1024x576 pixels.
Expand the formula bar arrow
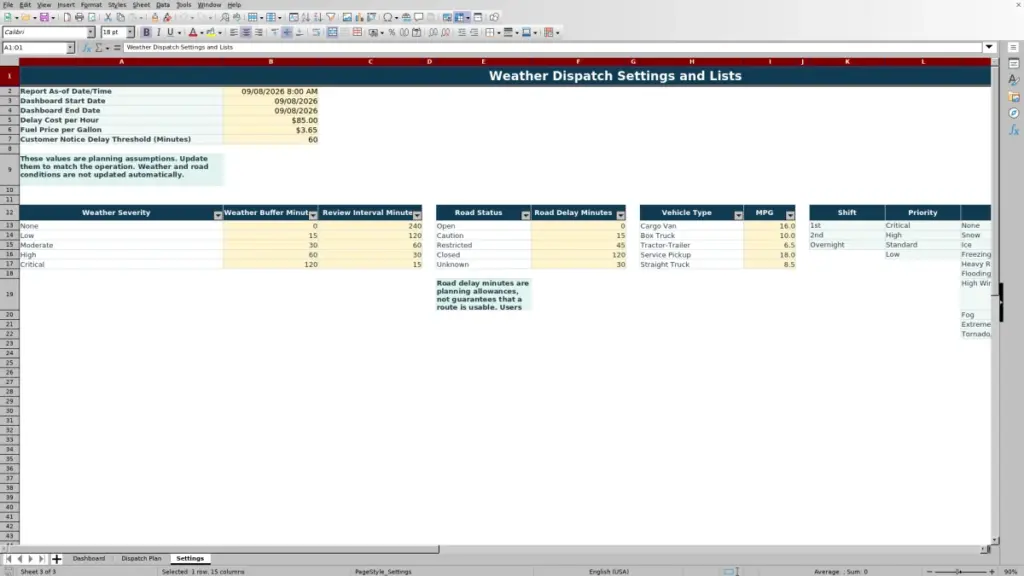tap(989, 47)
